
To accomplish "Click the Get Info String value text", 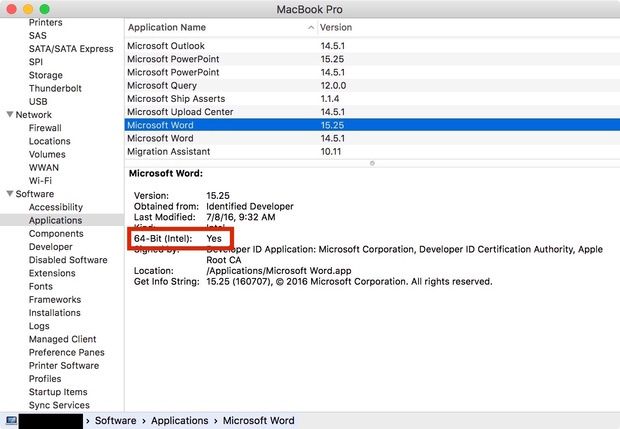I will coord(349,282).
